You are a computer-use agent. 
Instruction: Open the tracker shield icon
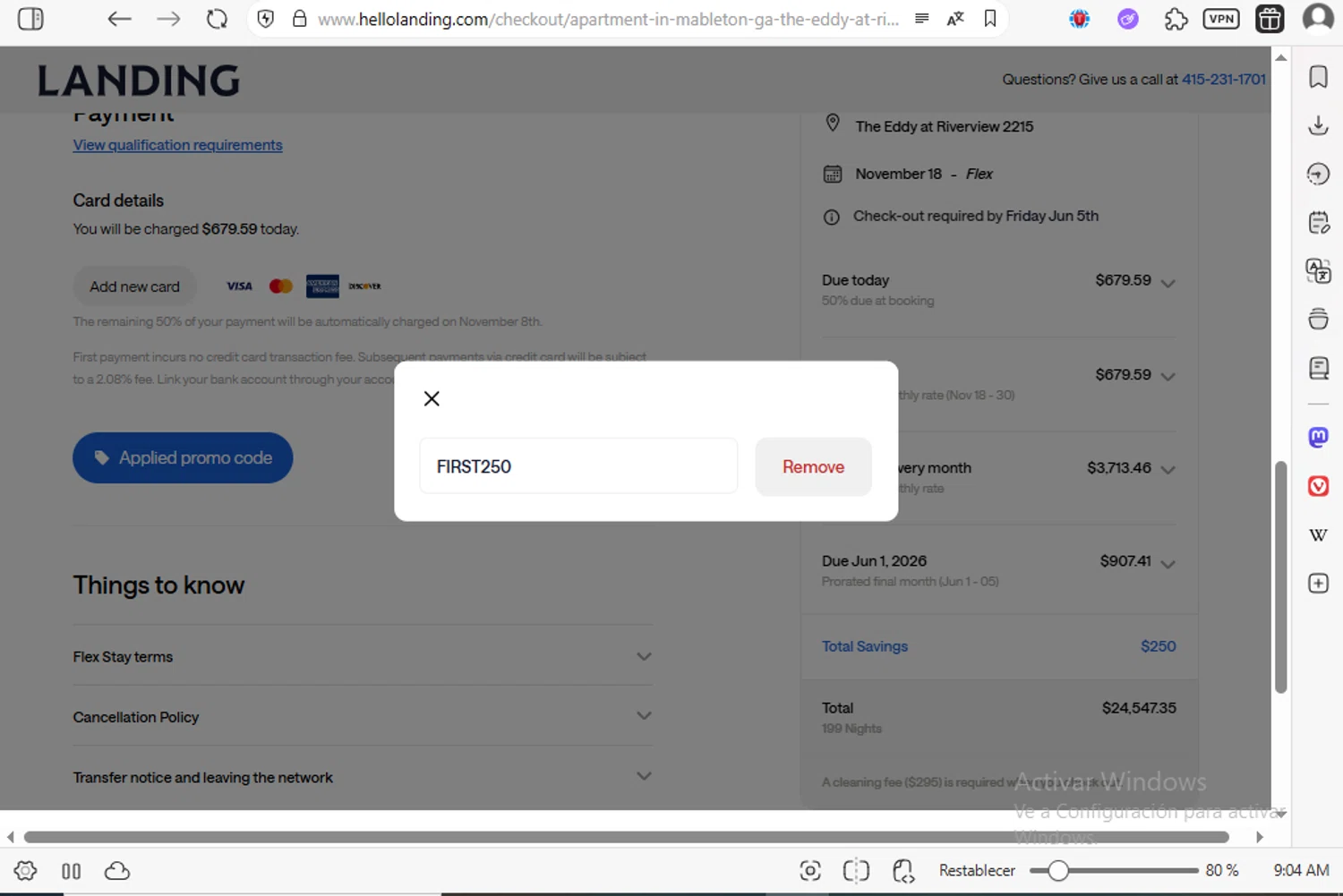click(x=266, y=19)
